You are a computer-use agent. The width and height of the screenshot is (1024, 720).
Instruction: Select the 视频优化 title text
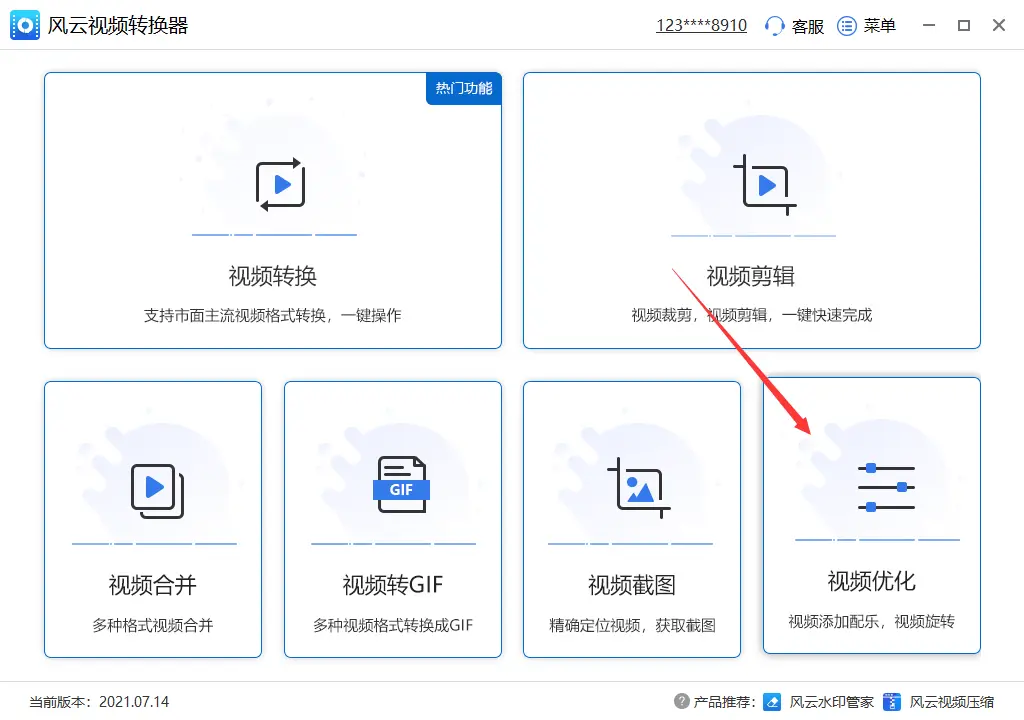(x=872, y=581)
